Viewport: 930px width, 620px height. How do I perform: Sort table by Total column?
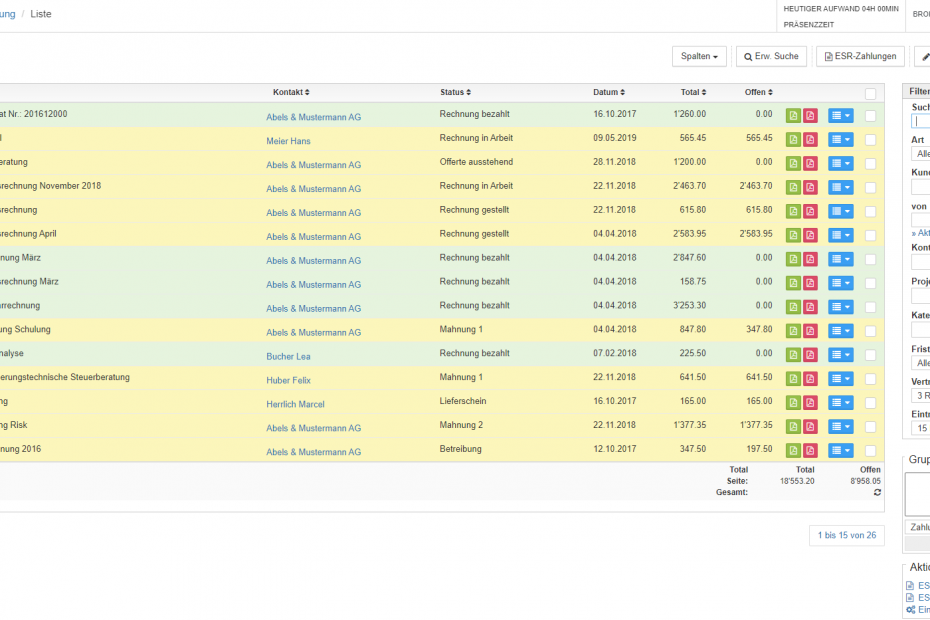pos(693,92)
